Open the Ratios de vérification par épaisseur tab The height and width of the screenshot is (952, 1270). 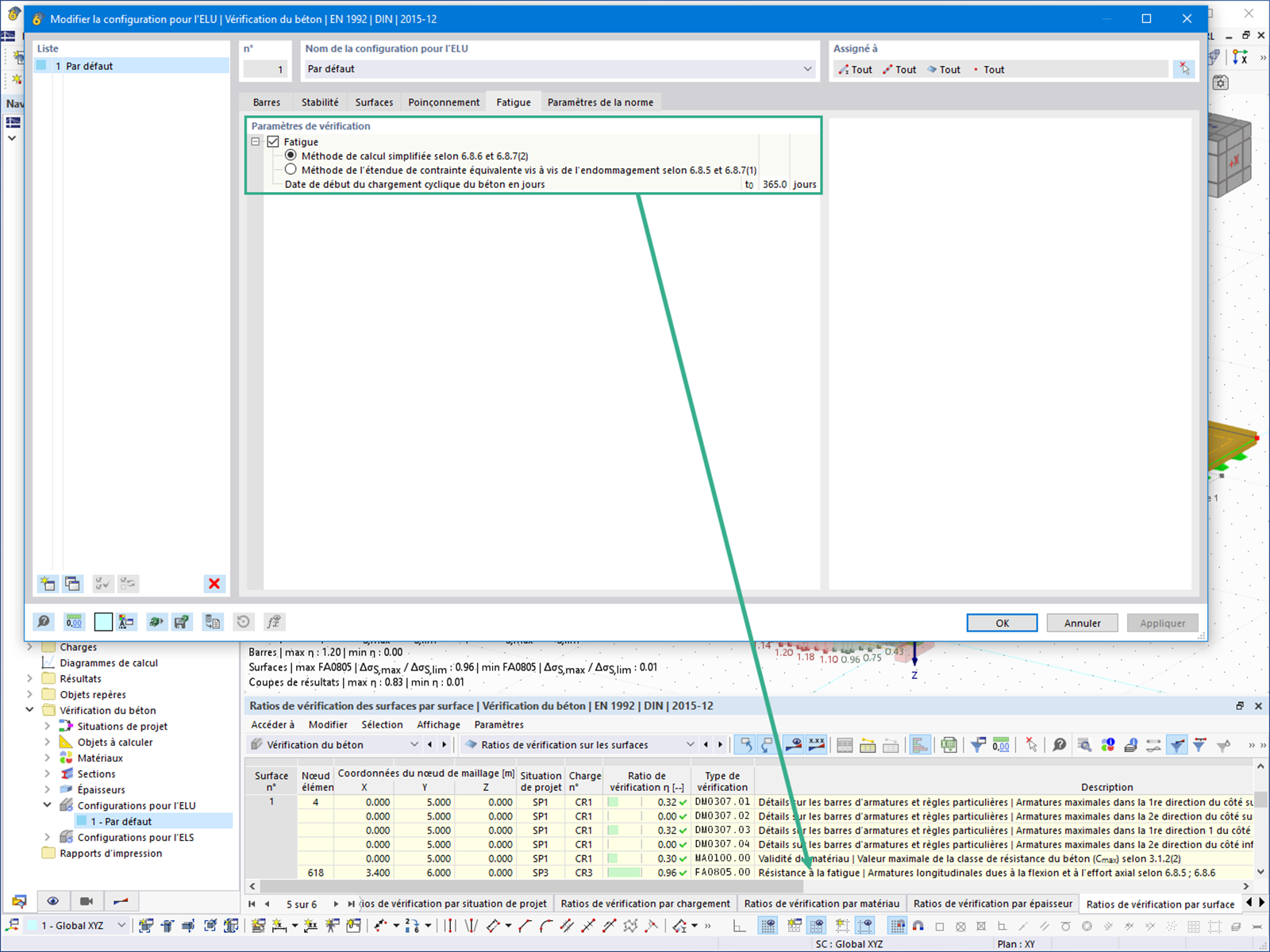(993, 904)
